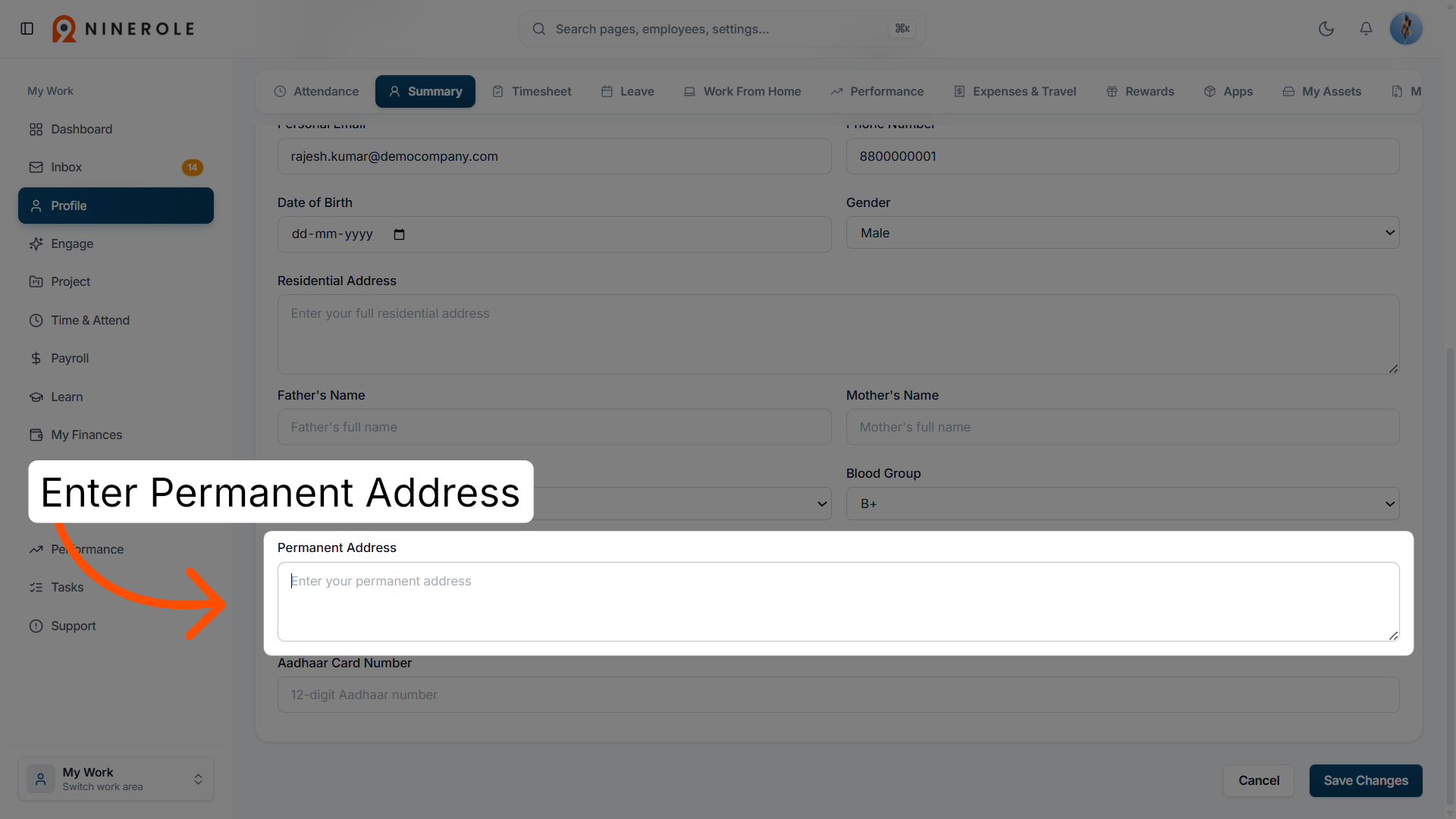1456x819 pixels.
Task: Open Project section in sidebar
Action: (116, 281)
